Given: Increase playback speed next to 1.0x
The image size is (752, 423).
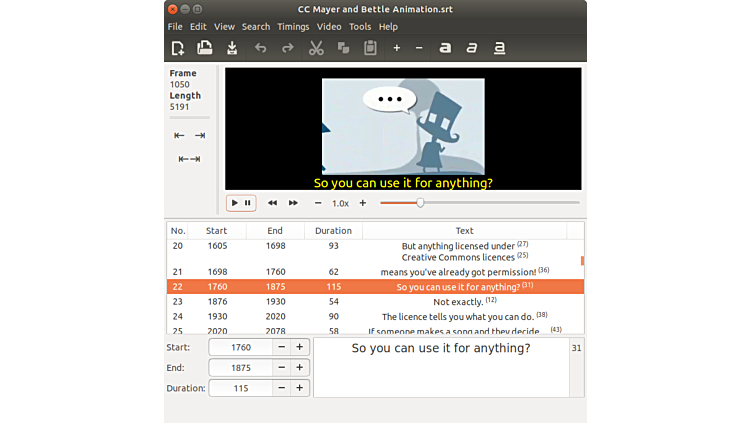Looking at the screenshot, I should (363, 203).
